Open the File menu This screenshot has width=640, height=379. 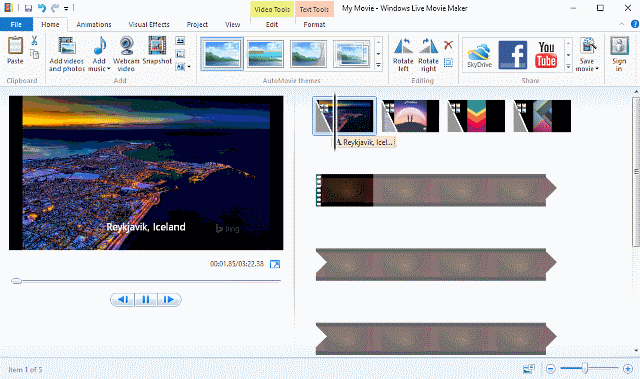[16, 24]
